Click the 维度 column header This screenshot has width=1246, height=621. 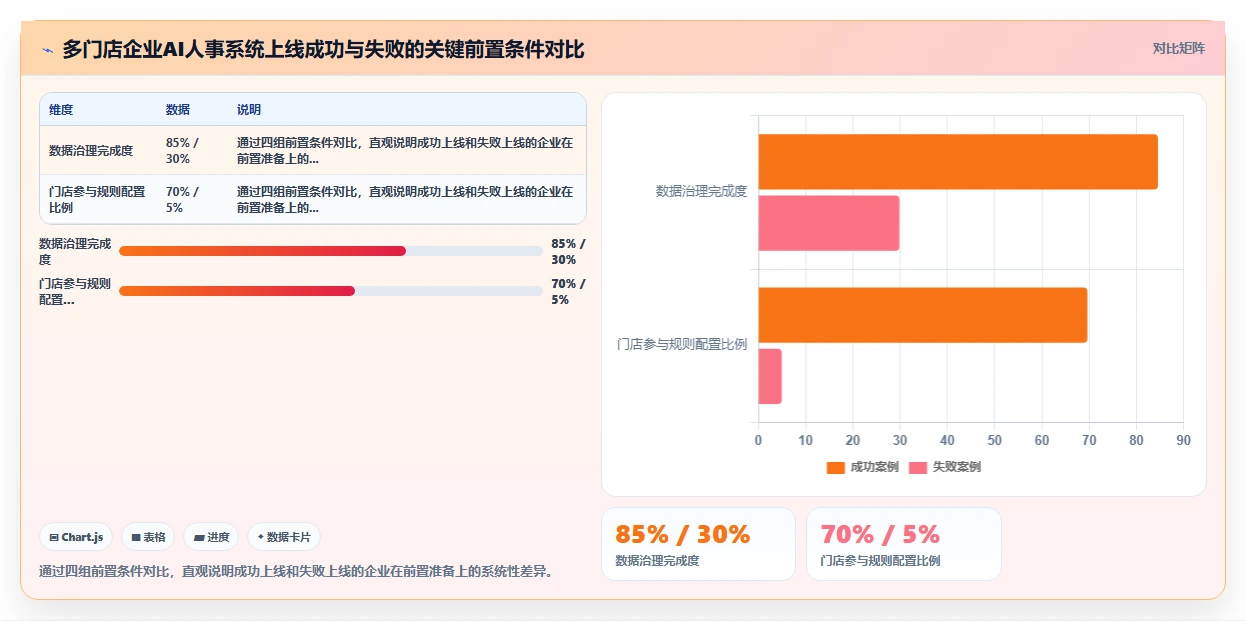click(61, 110)
